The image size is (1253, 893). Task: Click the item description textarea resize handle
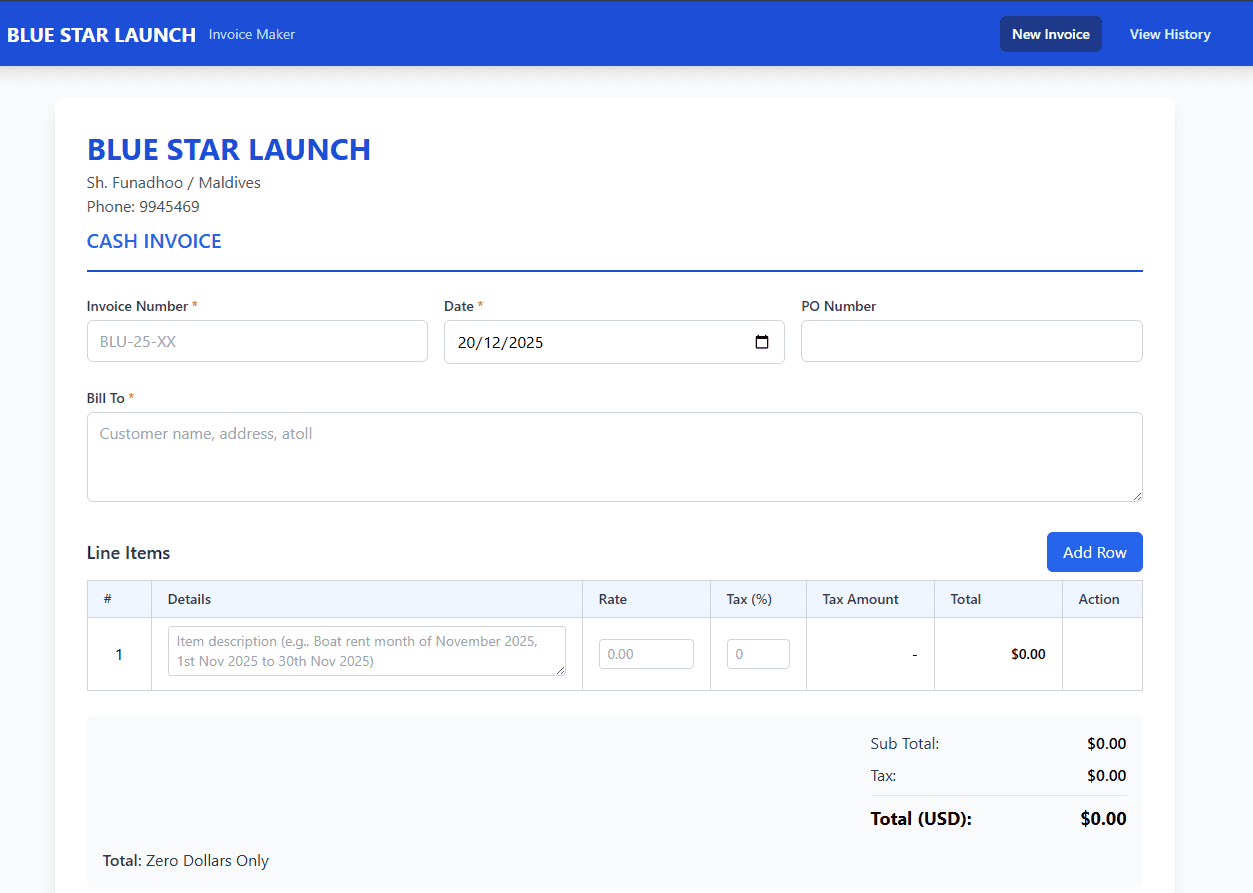pos(560,670)
